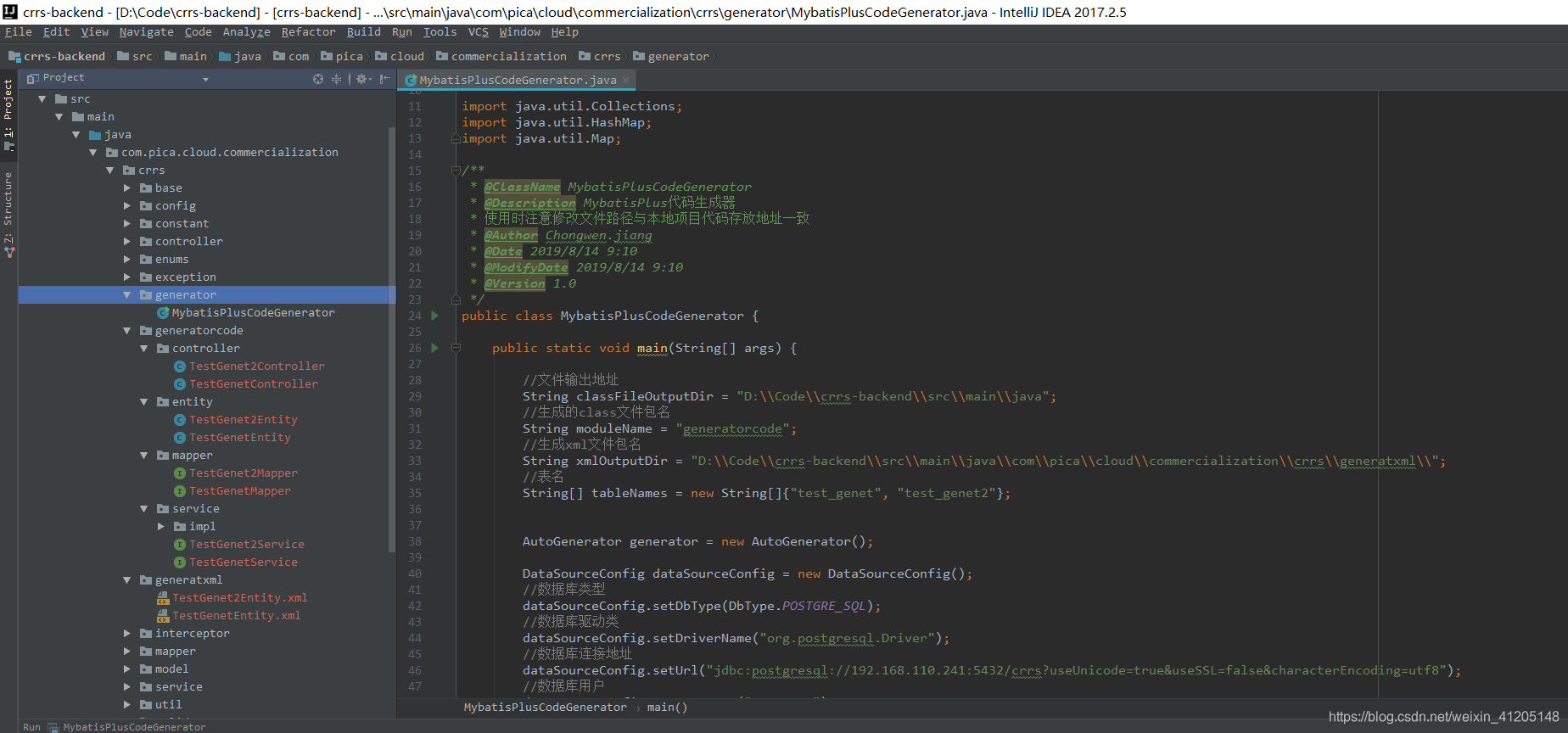Viewport: 1568px width, 733px height.
Task: Click crrs-backend project icon in breadcrumb
Action: pyautogui.click(x=14, y=57)
